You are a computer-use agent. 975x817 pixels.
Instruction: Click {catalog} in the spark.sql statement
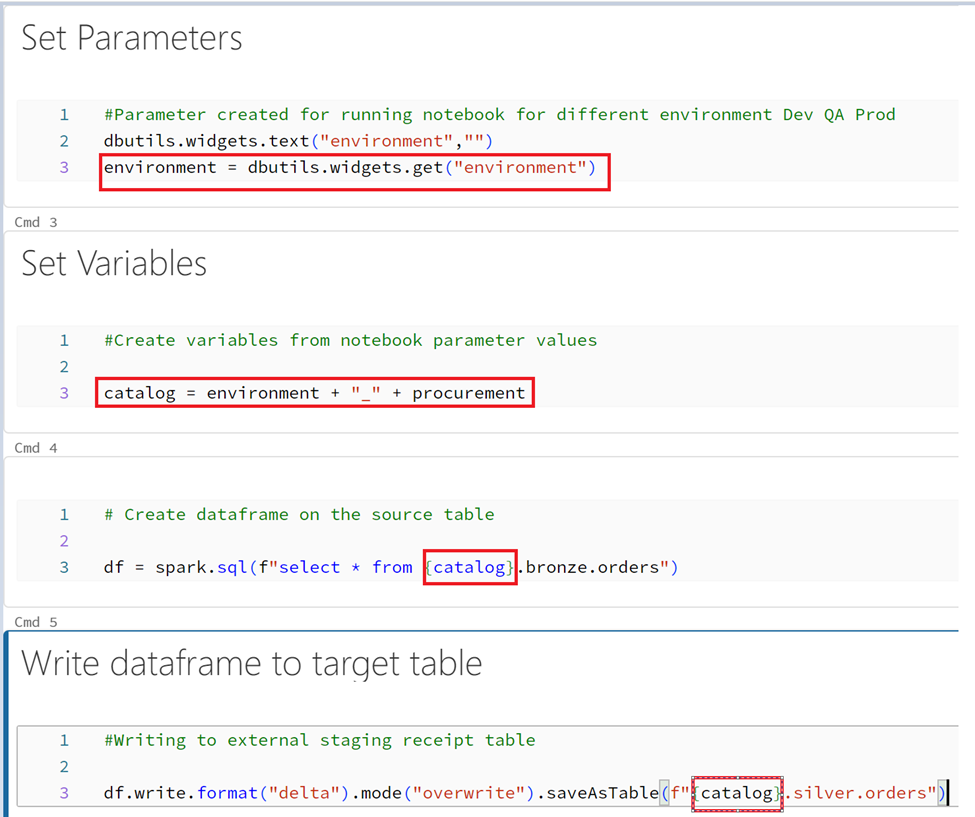(469, 567)
